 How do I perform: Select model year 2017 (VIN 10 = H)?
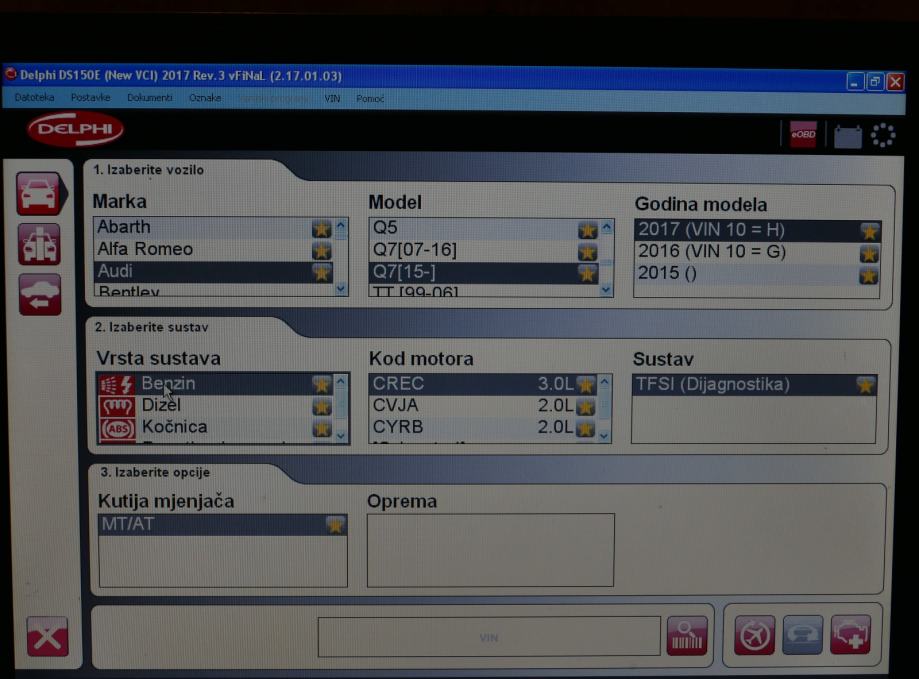(757, 230)
